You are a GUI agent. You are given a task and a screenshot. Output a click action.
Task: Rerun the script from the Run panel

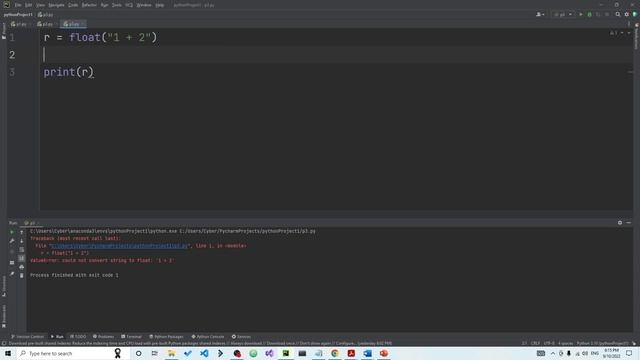12,232
